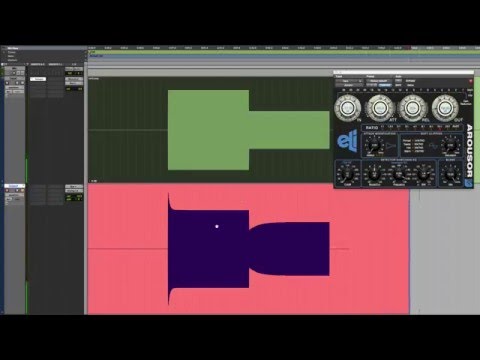Click the Blend knob on Arousor
The height and width of the screenshot is (360, 480).
click(450, 174)
